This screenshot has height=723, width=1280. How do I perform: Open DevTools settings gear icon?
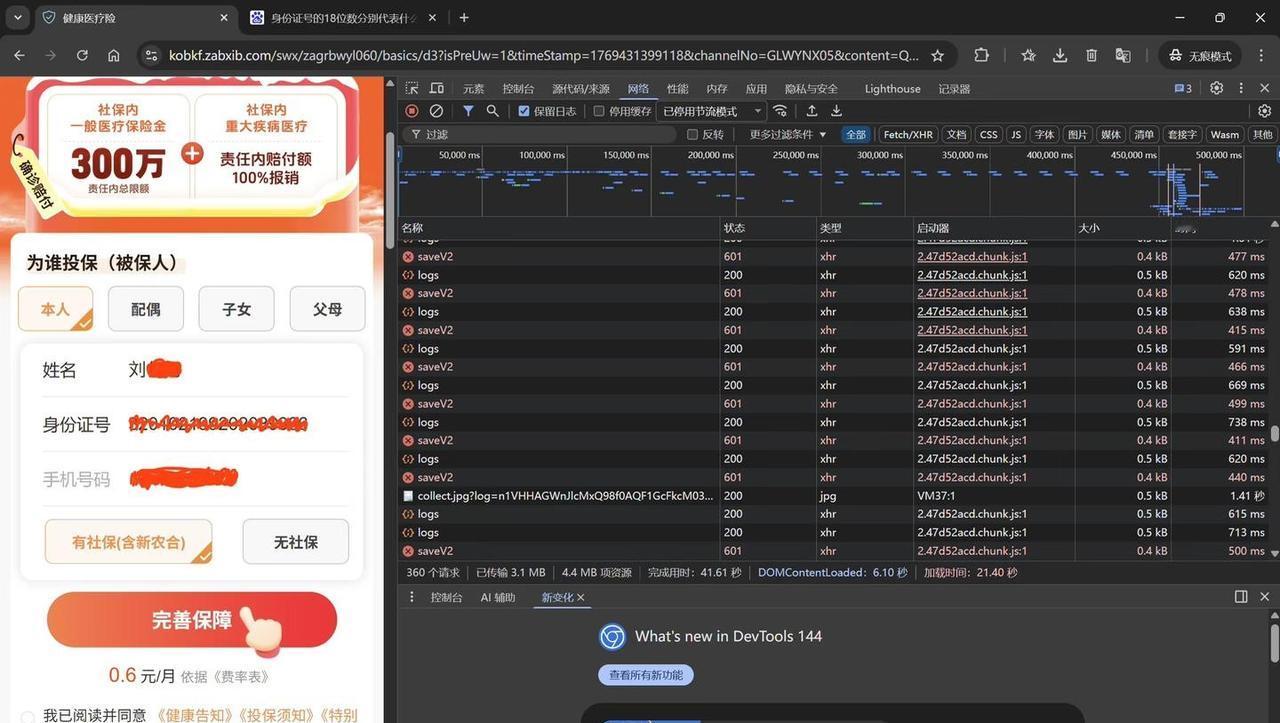tap(1216, 88)
